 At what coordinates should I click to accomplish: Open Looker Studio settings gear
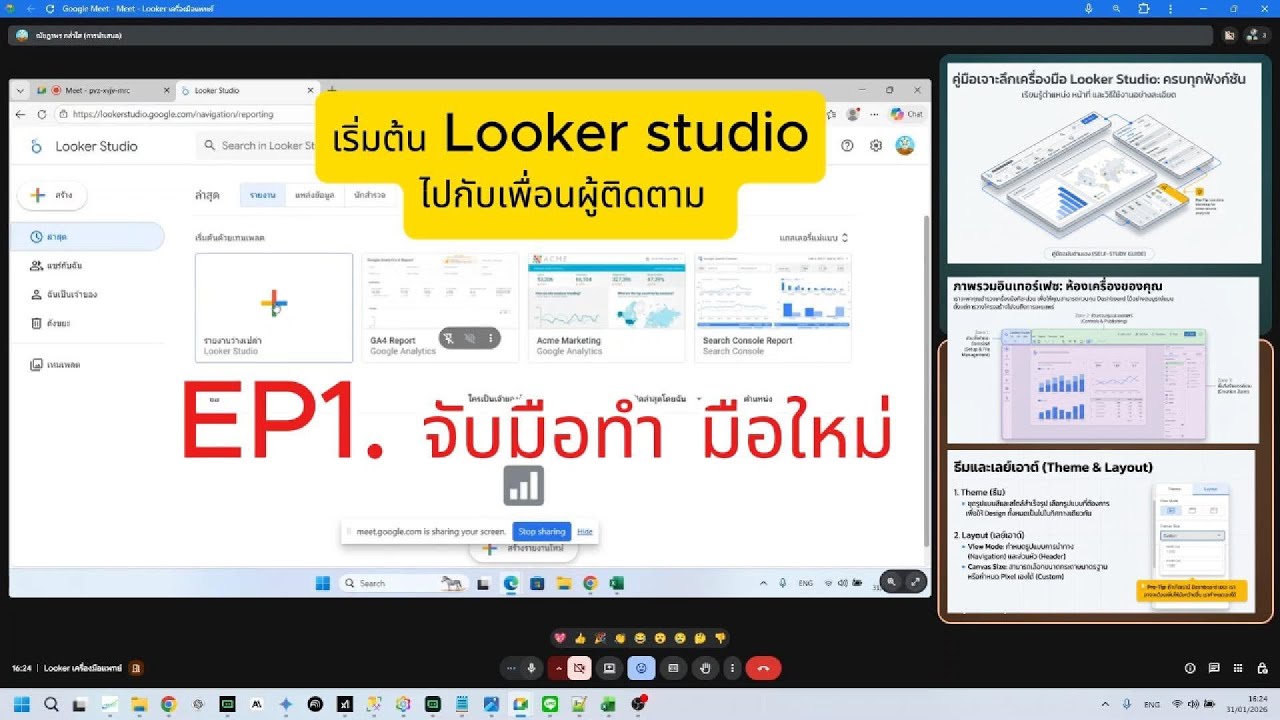[x=876, y=146]
